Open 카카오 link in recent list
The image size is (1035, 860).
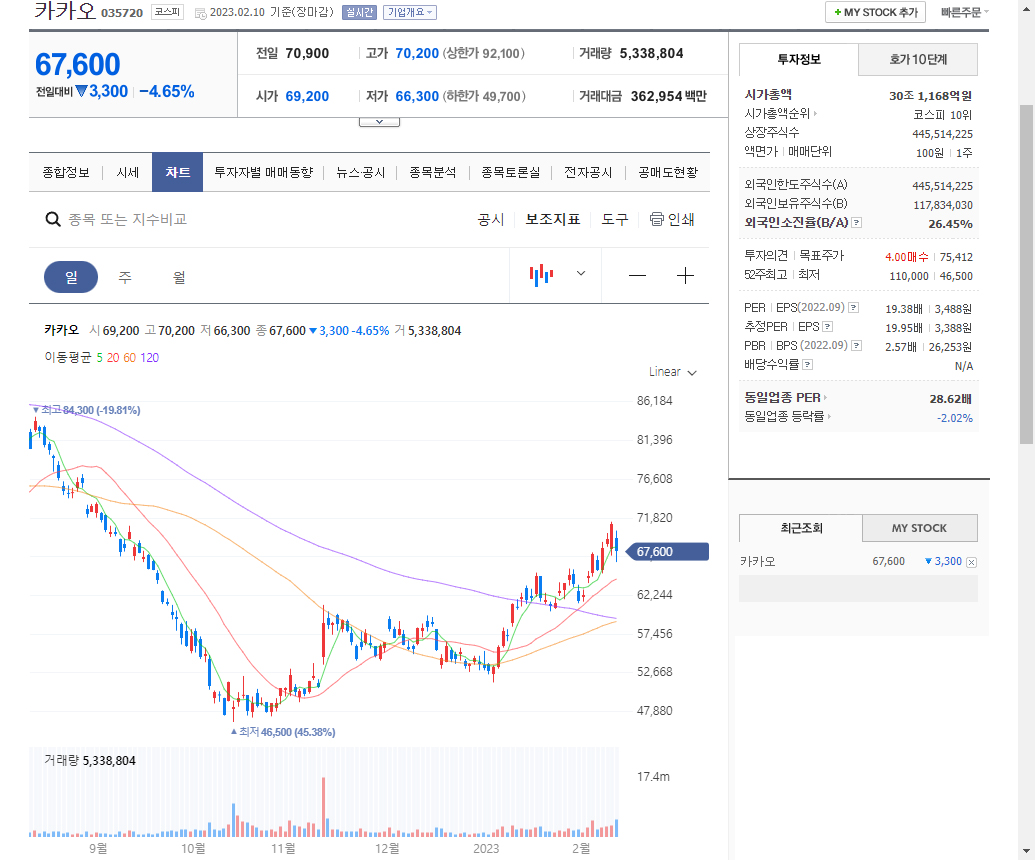pos(757,562)
